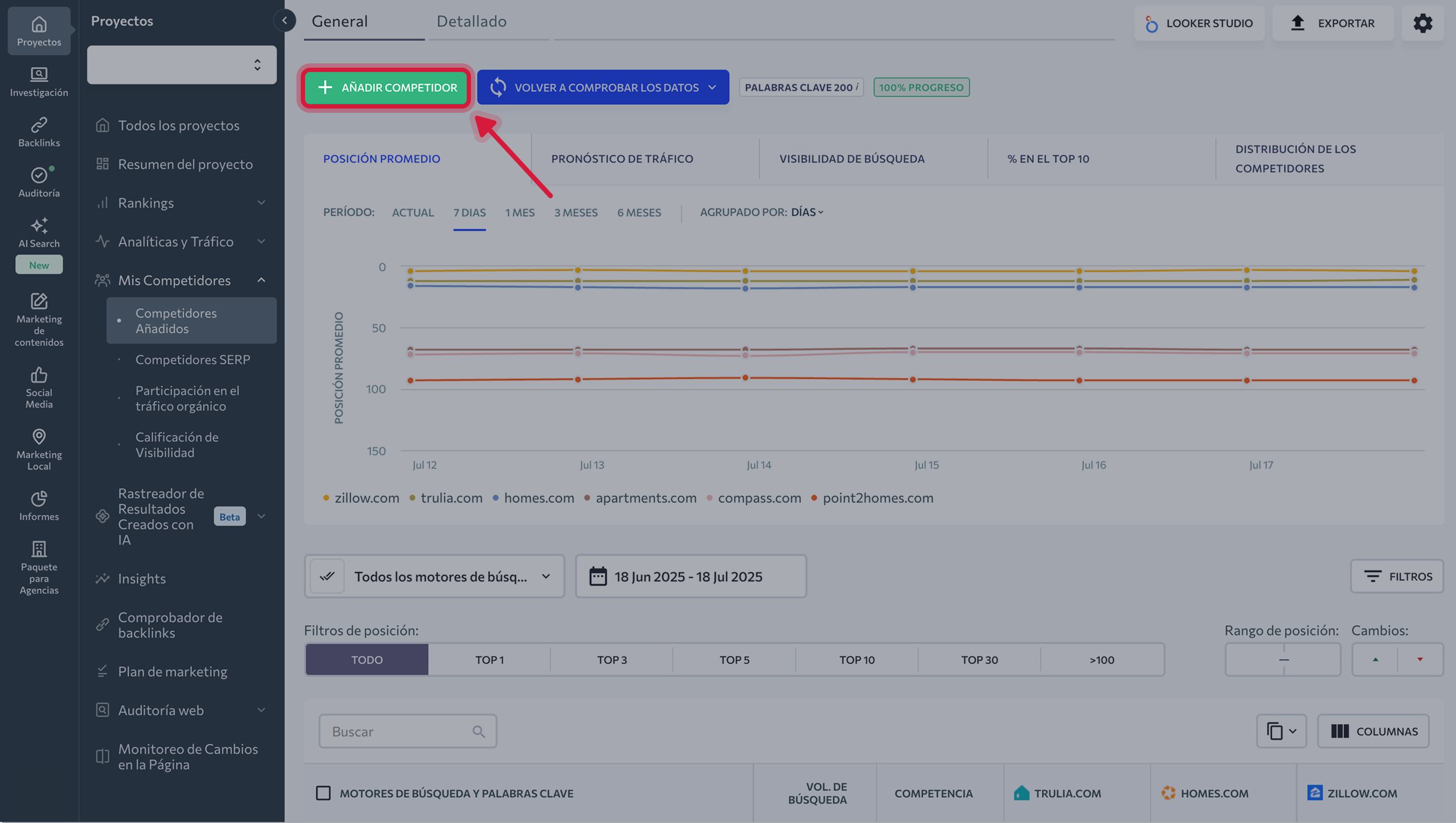Open the project selector dropdown
The image size is (1456, 823).
[x=182, y=65]
